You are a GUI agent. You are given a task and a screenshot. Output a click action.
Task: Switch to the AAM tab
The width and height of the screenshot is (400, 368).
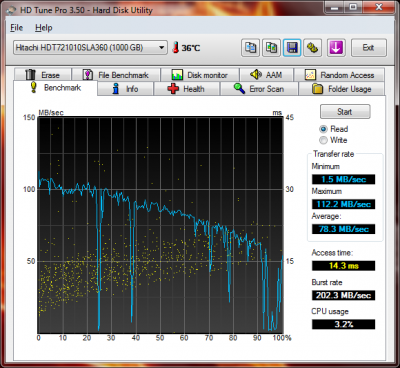click(x=267, y=75)
